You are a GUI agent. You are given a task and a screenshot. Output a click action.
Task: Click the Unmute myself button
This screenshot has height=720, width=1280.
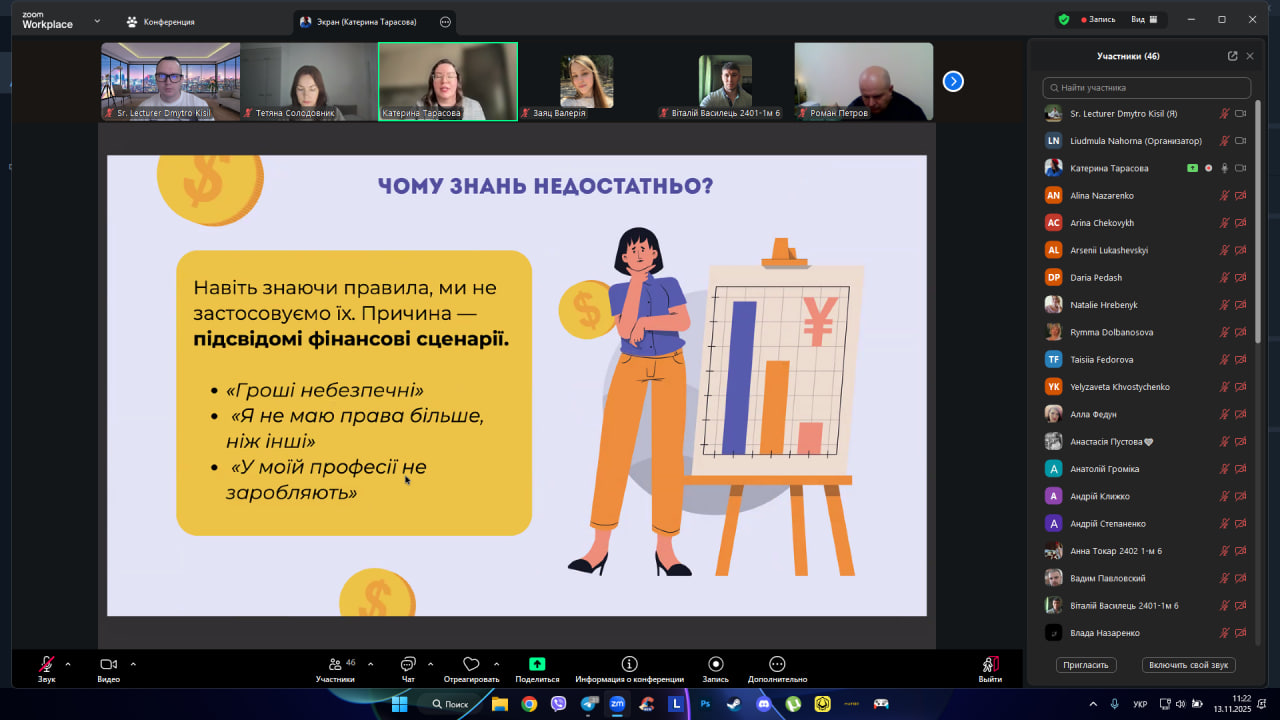(x=1188, y=665)
